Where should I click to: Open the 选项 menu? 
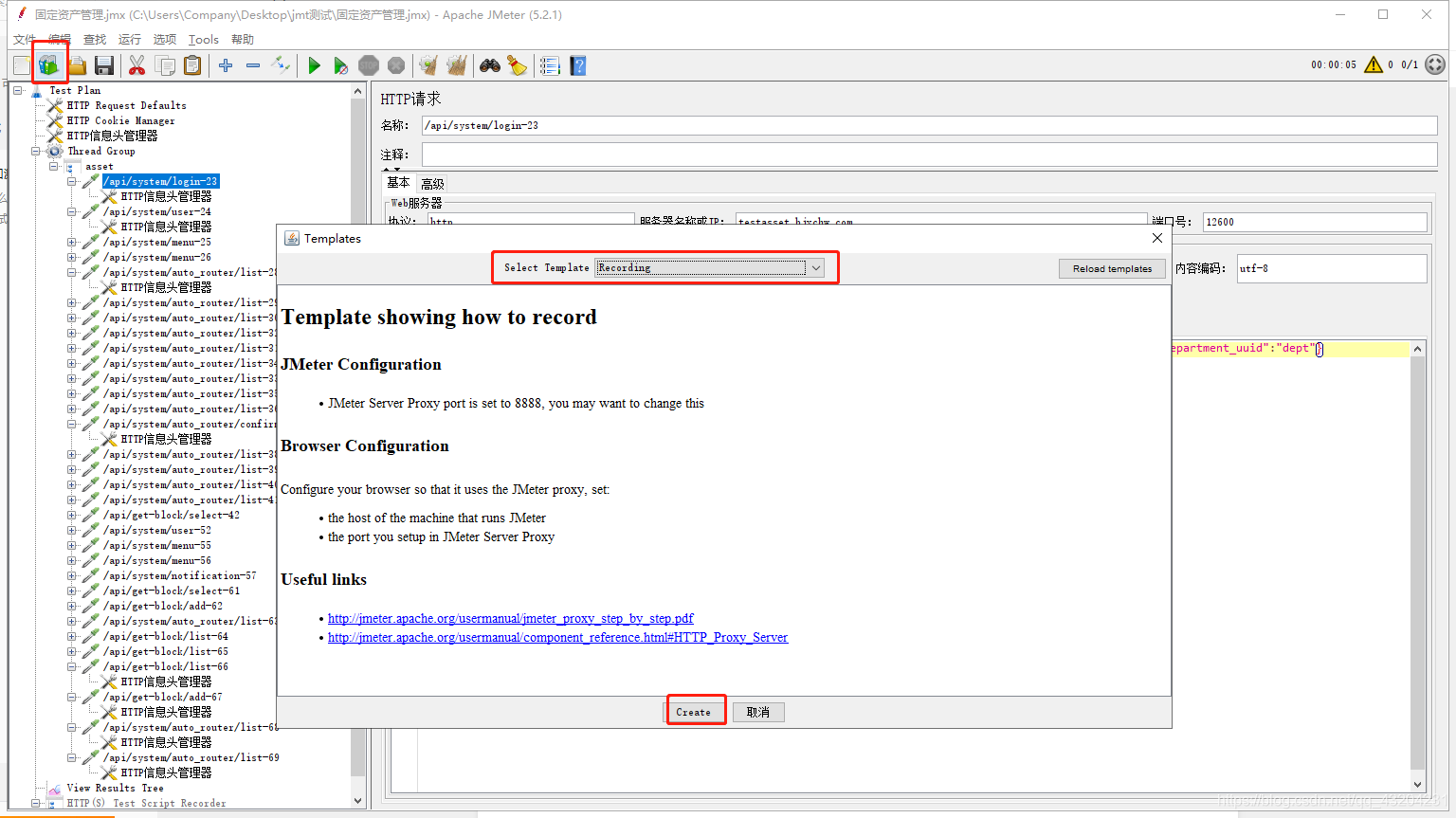tap(165, 39)
